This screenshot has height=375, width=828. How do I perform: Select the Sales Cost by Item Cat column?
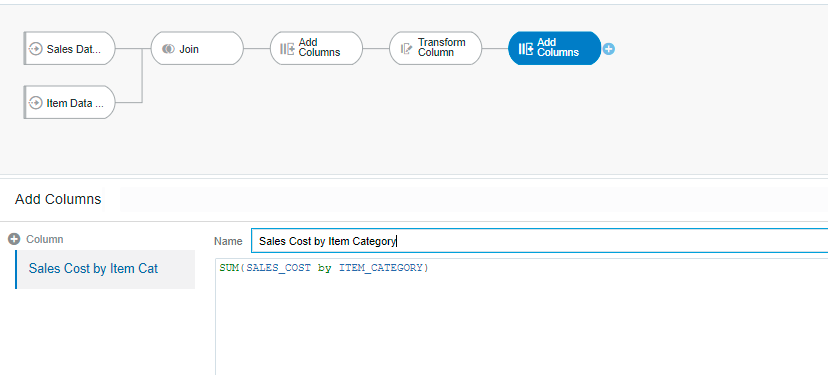[x=106, y=269]
